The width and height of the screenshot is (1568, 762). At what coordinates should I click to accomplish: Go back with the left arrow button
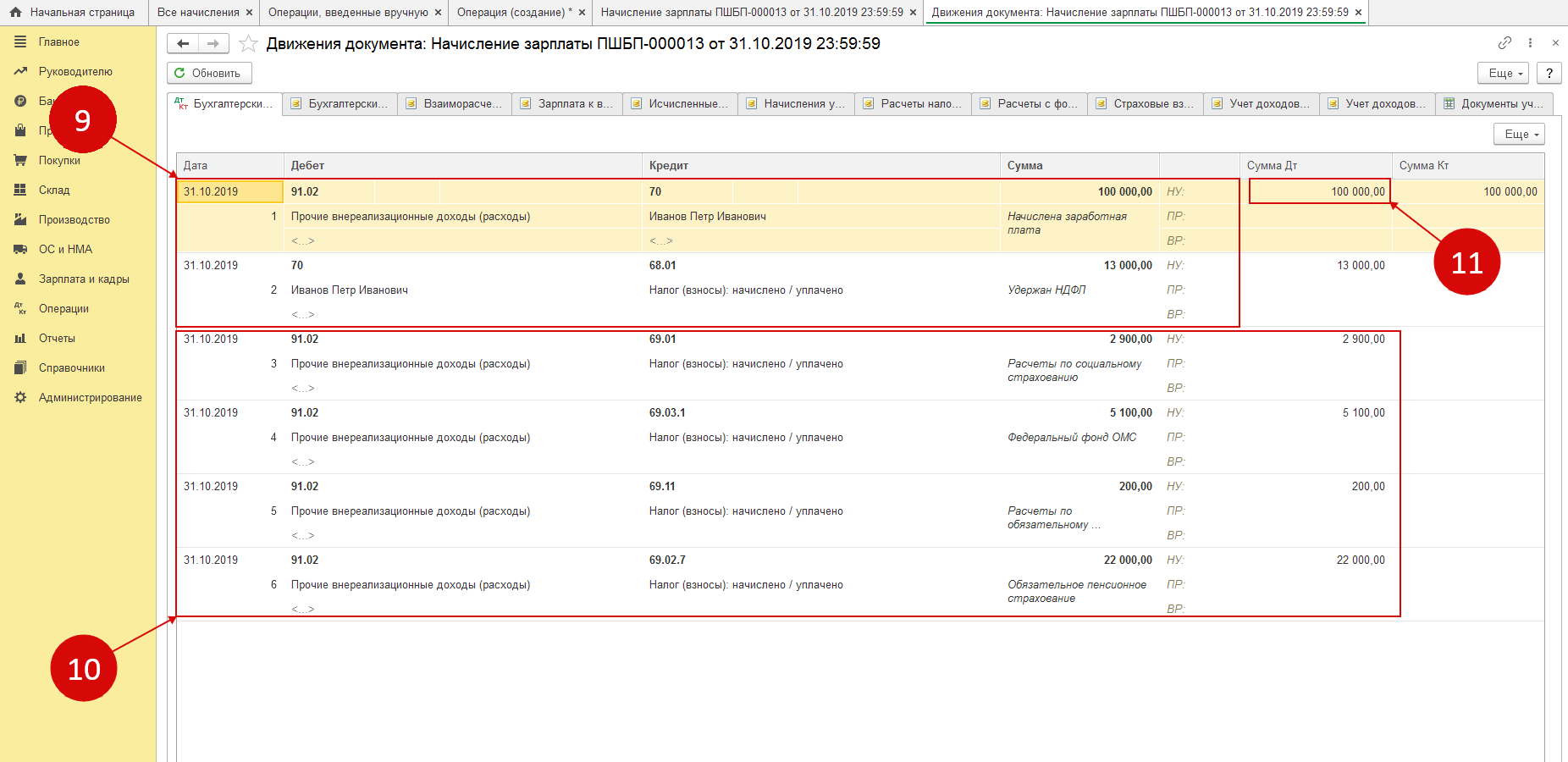(183, 43)
